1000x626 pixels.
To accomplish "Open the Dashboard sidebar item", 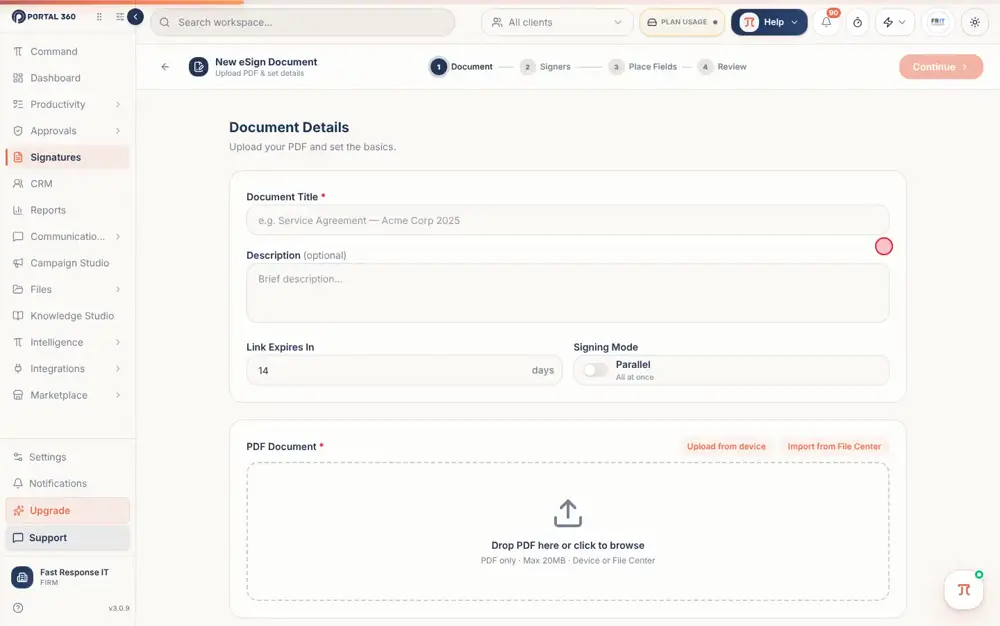I will click(x=68, y=78).
